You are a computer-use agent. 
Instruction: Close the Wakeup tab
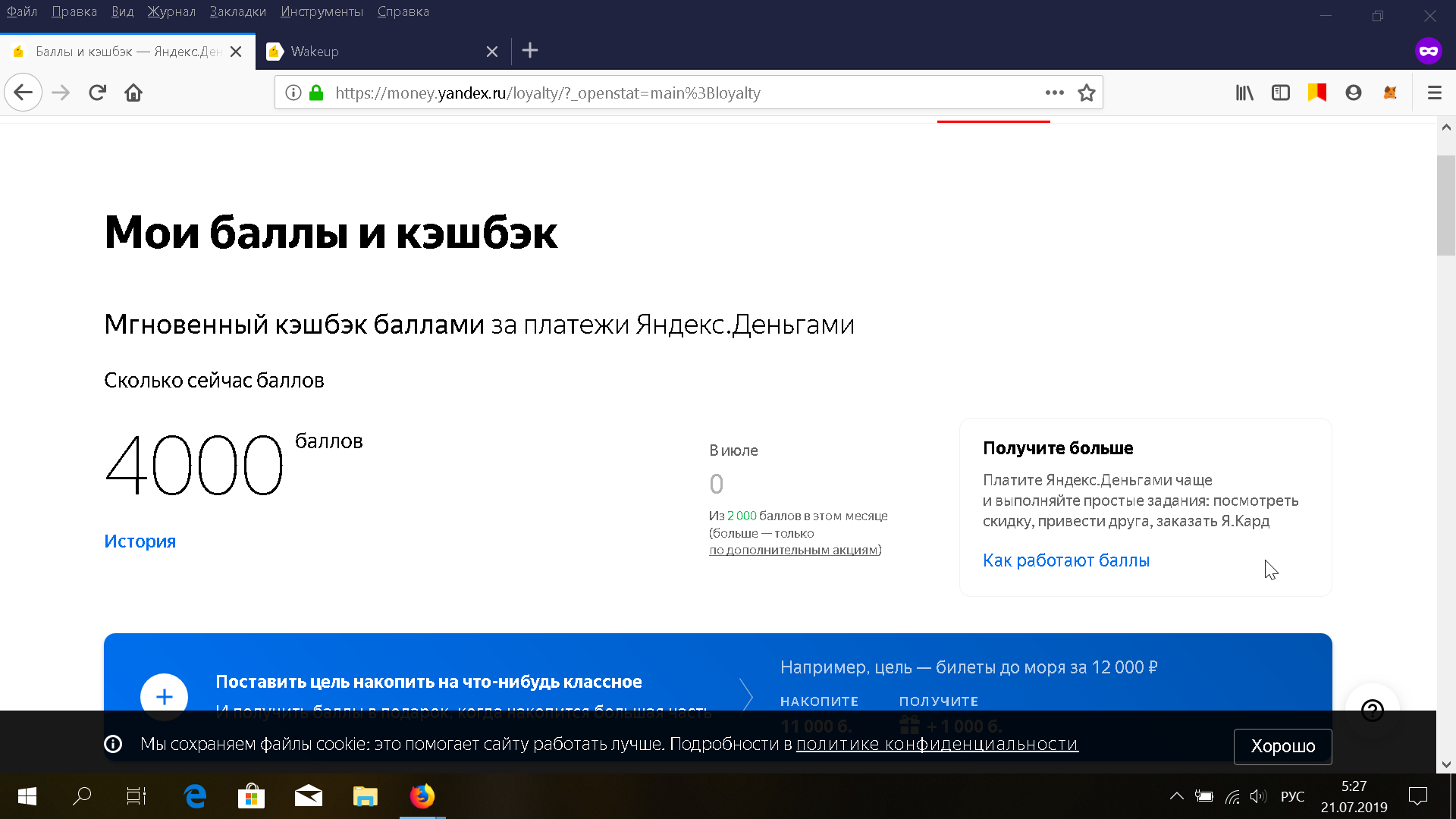point(492,52)
